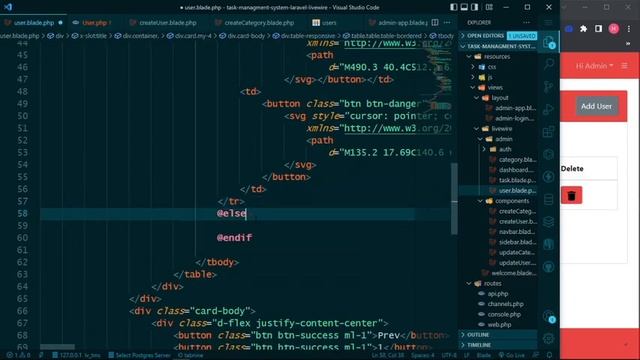Collapse the routes folder
640x360 pixels.
pyautogui.click(x=492, y=283)
